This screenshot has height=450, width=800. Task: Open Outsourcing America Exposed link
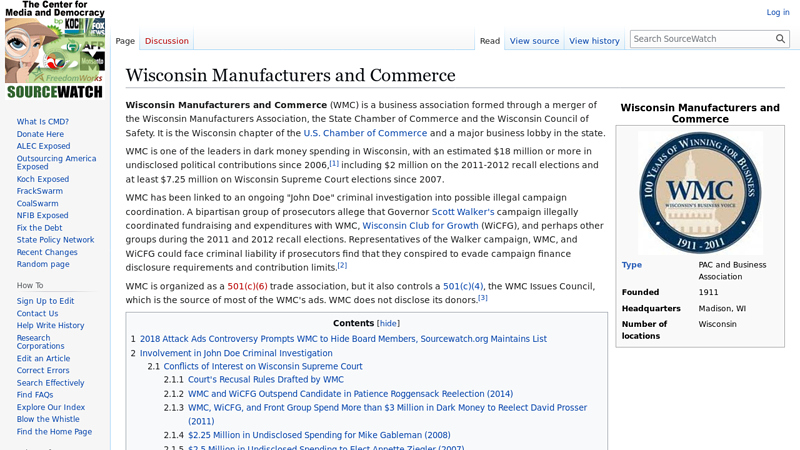click(56, 162)
